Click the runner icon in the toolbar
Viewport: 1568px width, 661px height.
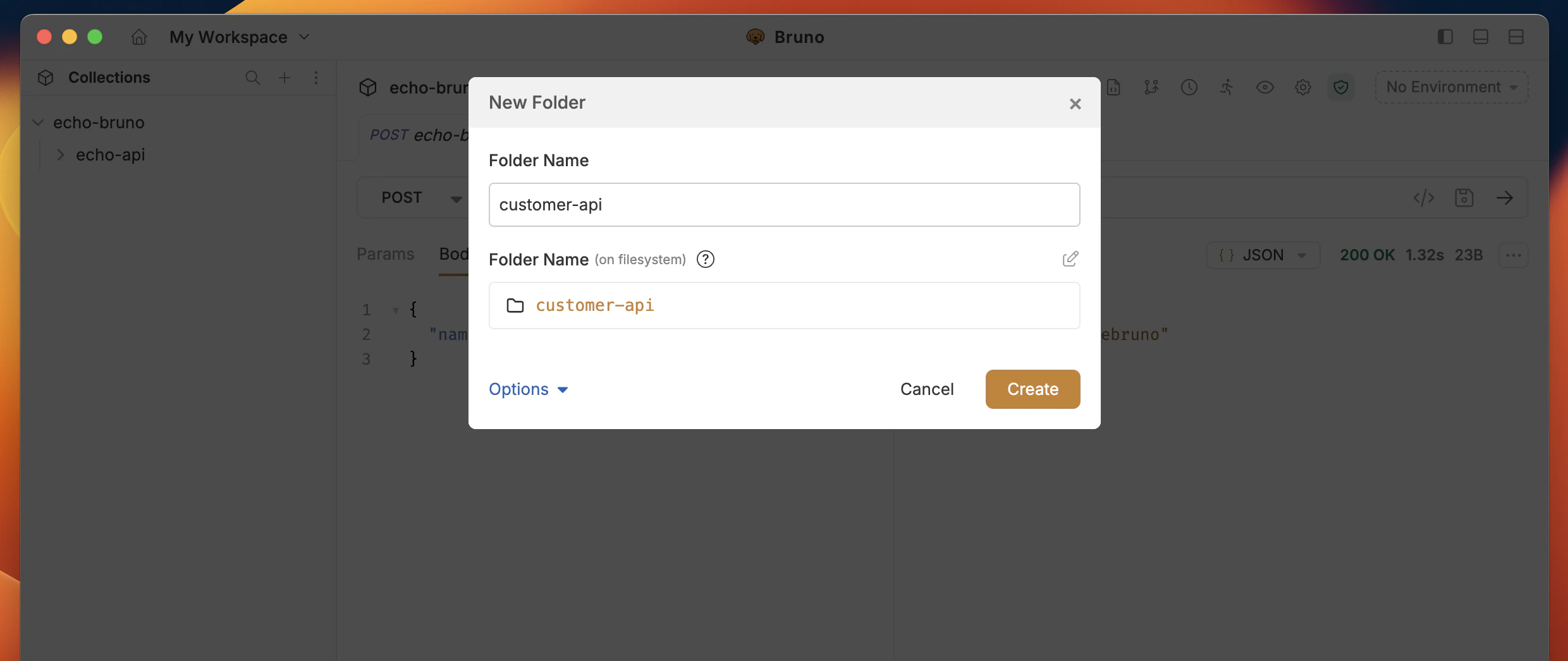coord(1227,87)
